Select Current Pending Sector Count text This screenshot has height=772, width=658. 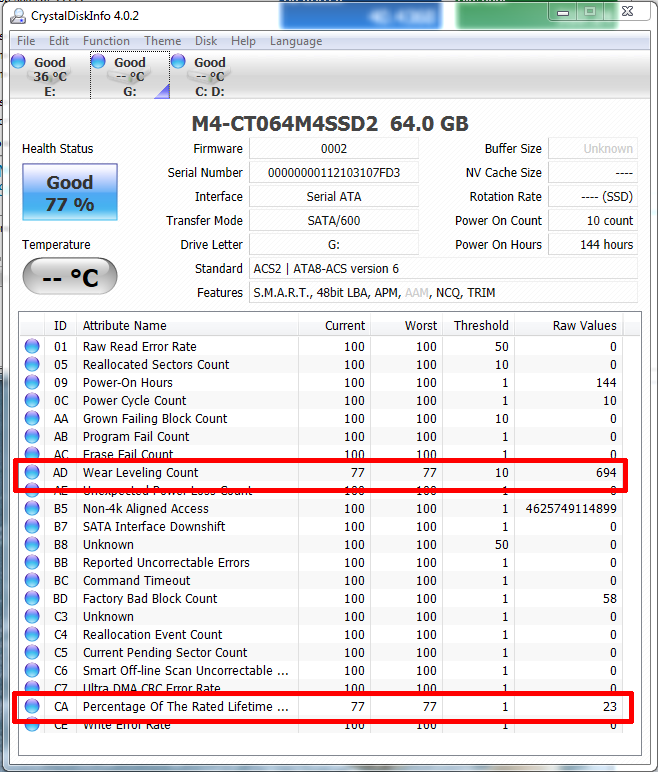click(x=165, y=652)
